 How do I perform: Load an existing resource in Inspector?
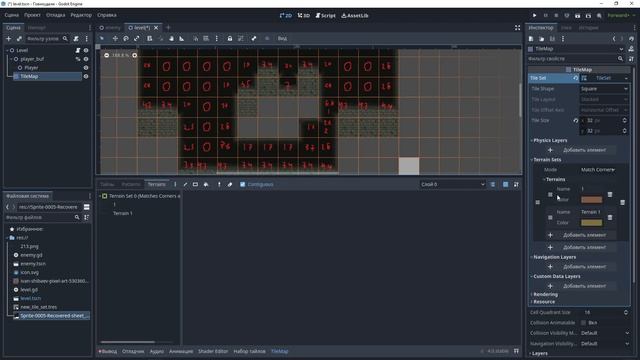point(541,39)
